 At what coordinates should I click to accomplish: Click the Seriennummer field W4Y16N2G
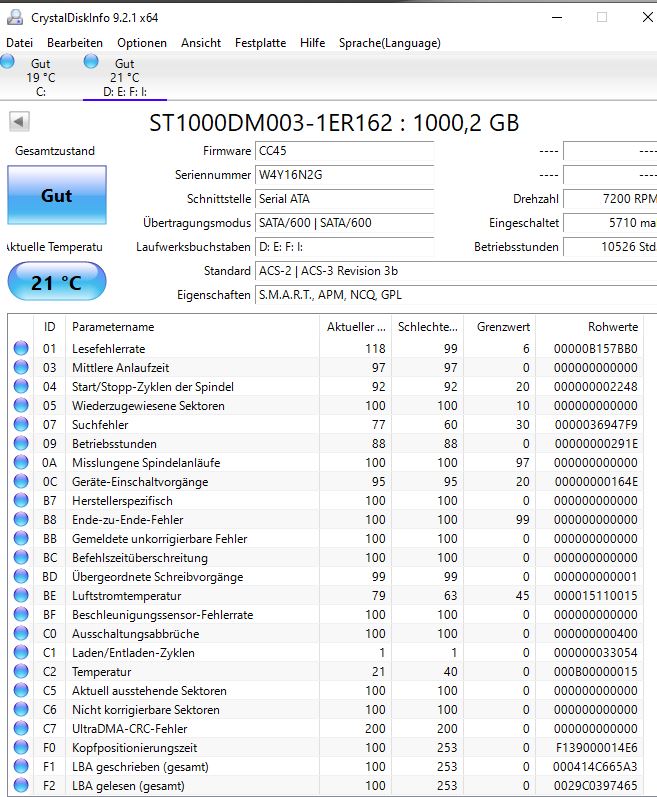[x=345, y=175]
